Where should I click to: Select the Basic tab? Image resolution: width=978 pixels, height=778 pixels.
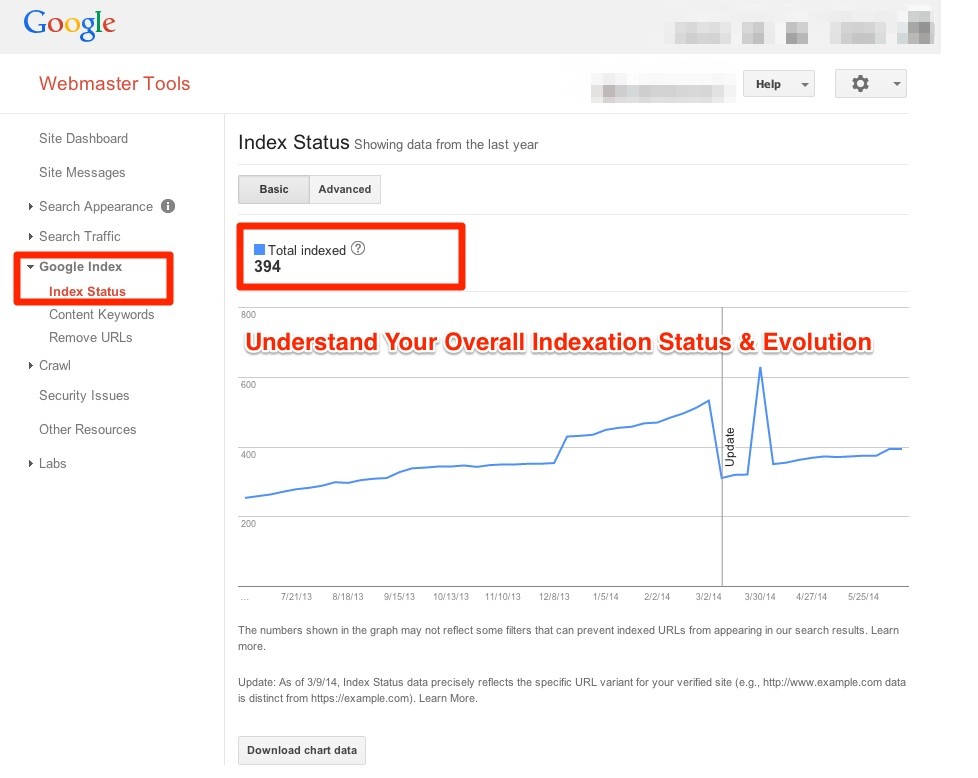(273, 189)
